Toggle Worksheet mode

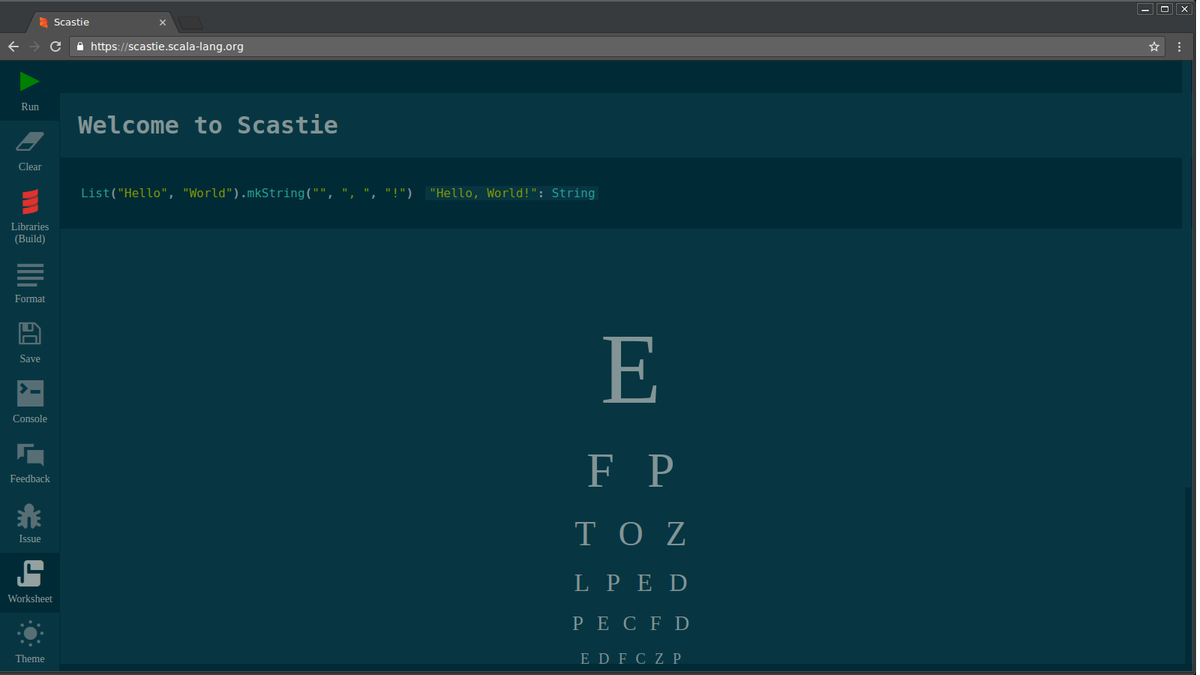coord(29,580)
